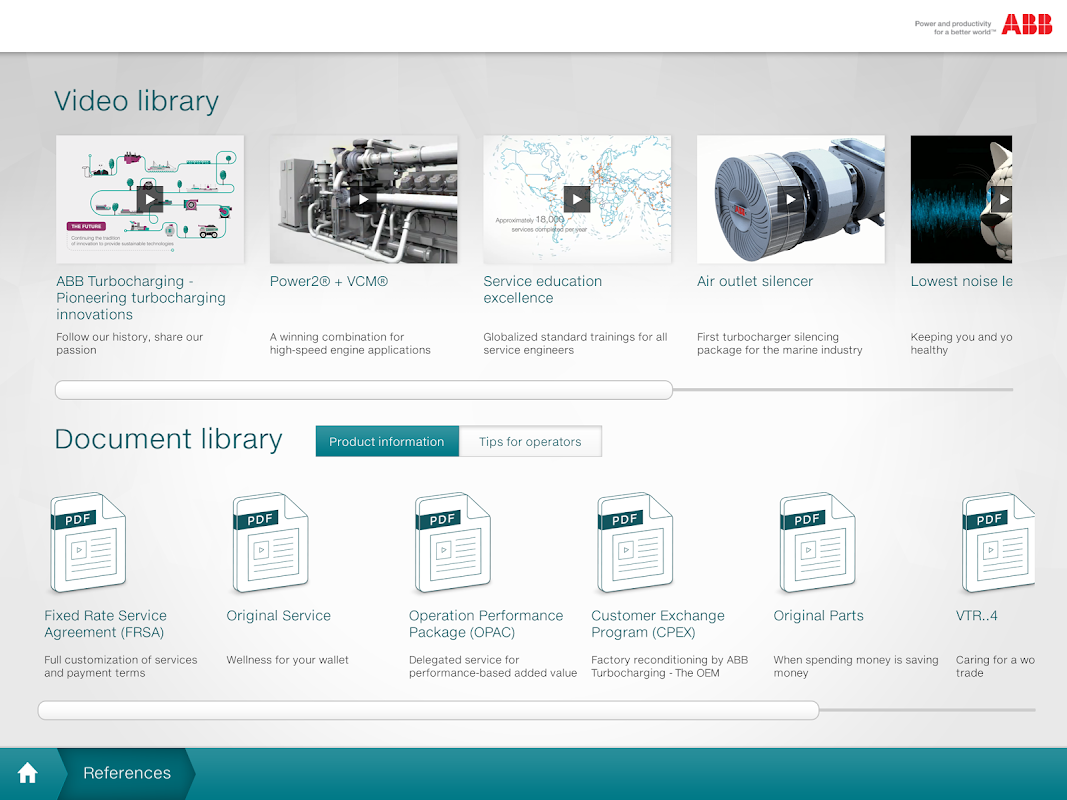Open the VTR..4 document title
Viewport: 1067px width, 800px height.
[x=976, y=616]
